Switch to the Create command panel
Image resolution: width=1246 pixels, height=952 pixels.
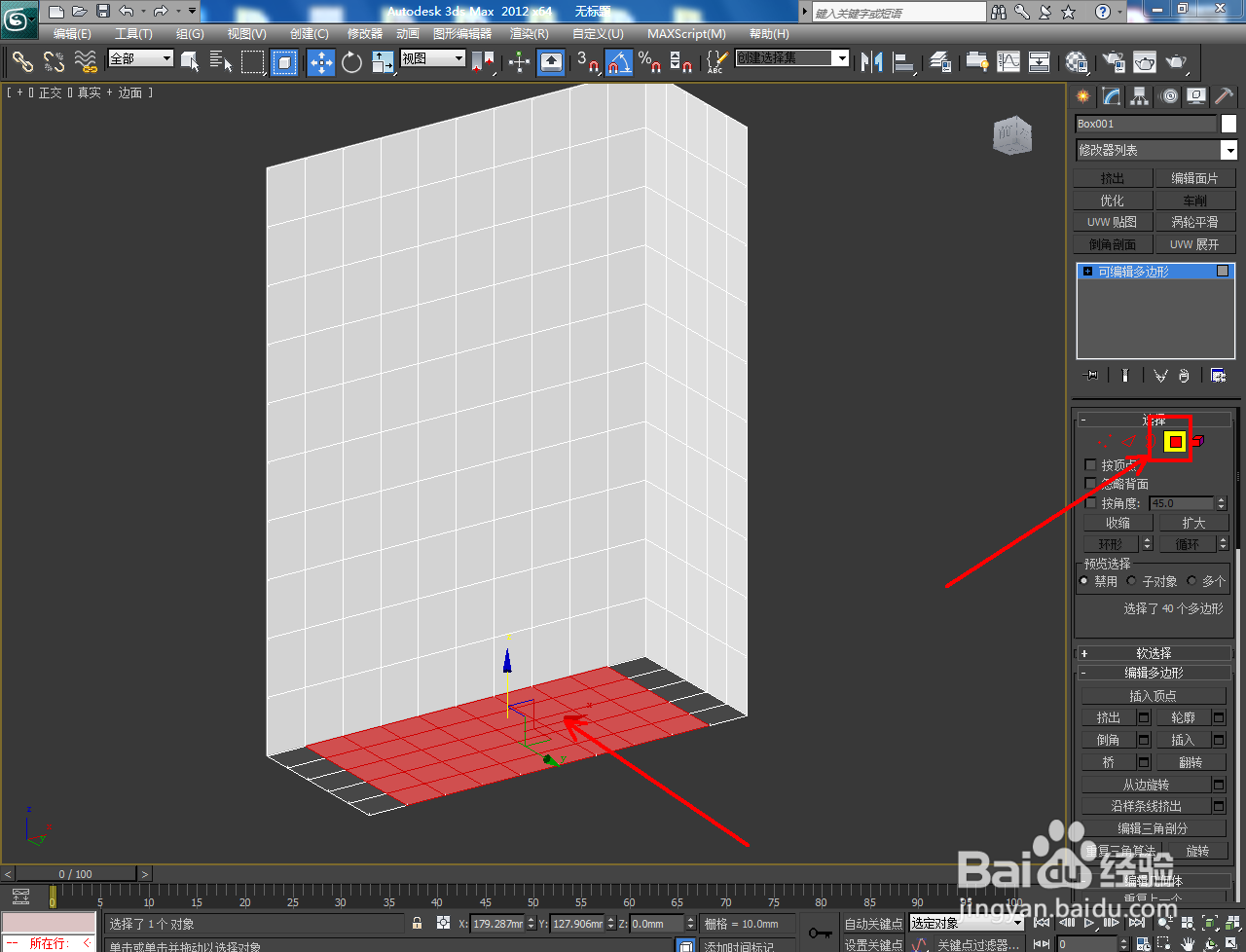pyautogui.click(x=1082, y=96)
